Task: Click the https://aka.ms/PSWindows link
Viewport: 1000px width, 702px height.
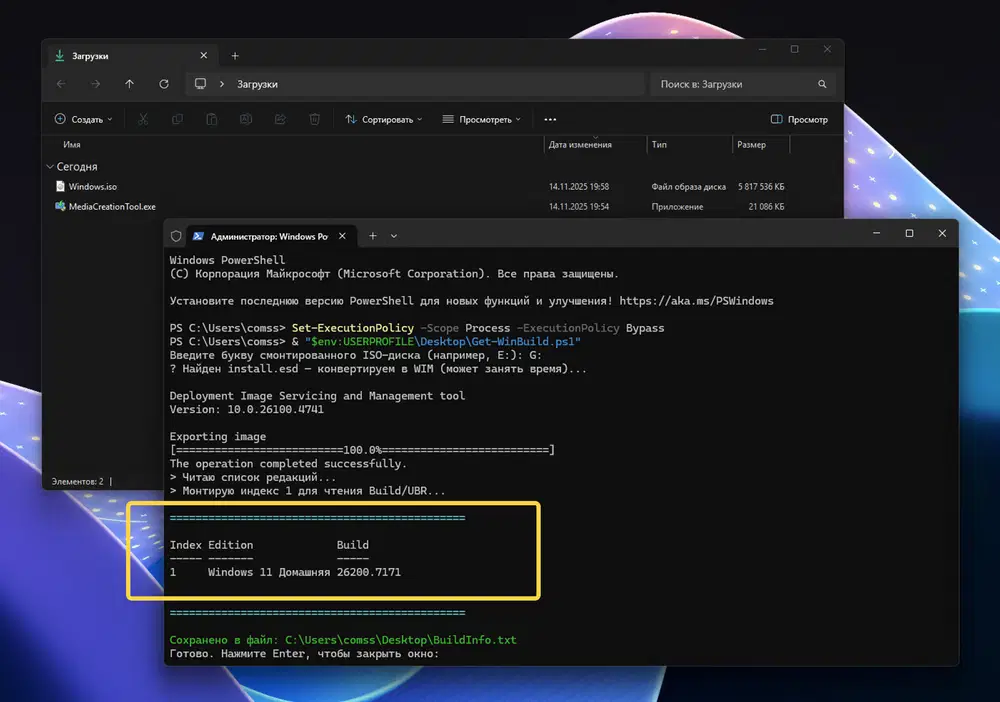Action: [696, 301]
